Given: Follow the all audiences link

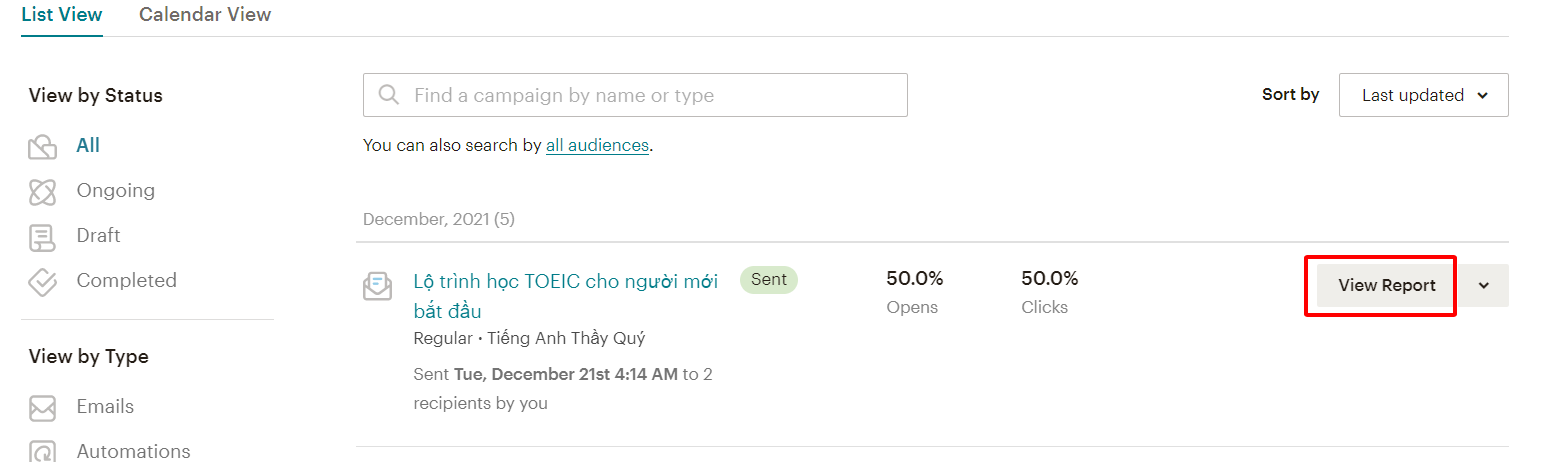Looking at the screenshot, I should click(x=597, y=145).
